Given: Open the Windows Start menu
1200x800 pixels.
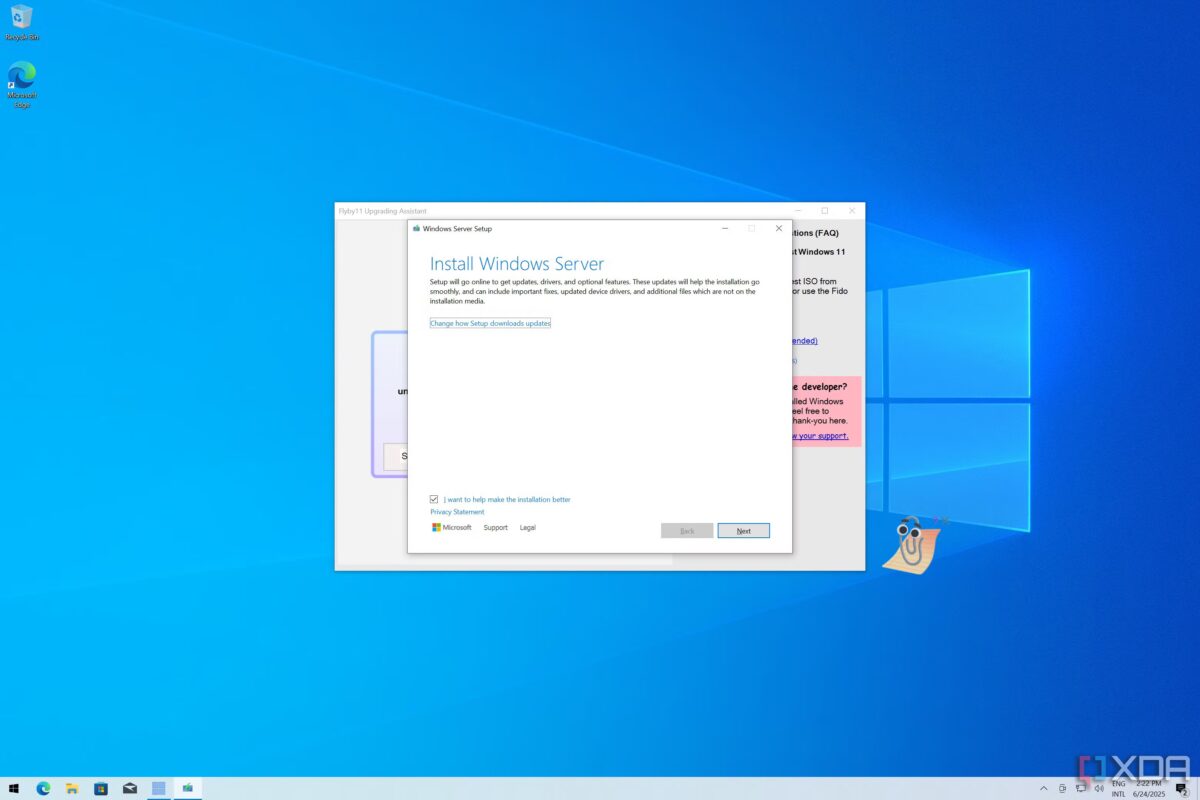Looking at the screenshot, I should tap(14, 788).
